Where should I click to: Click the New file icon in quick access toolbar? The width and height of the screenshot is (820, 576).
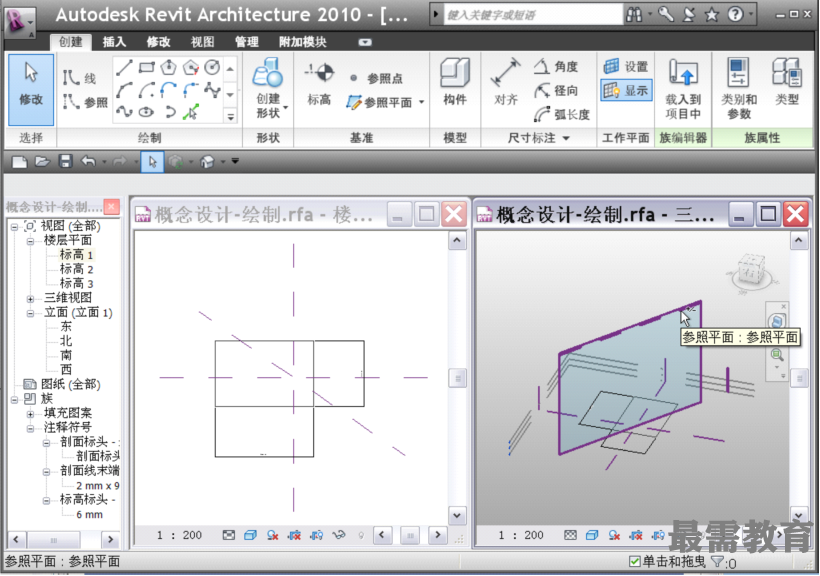tap(19, 161)
